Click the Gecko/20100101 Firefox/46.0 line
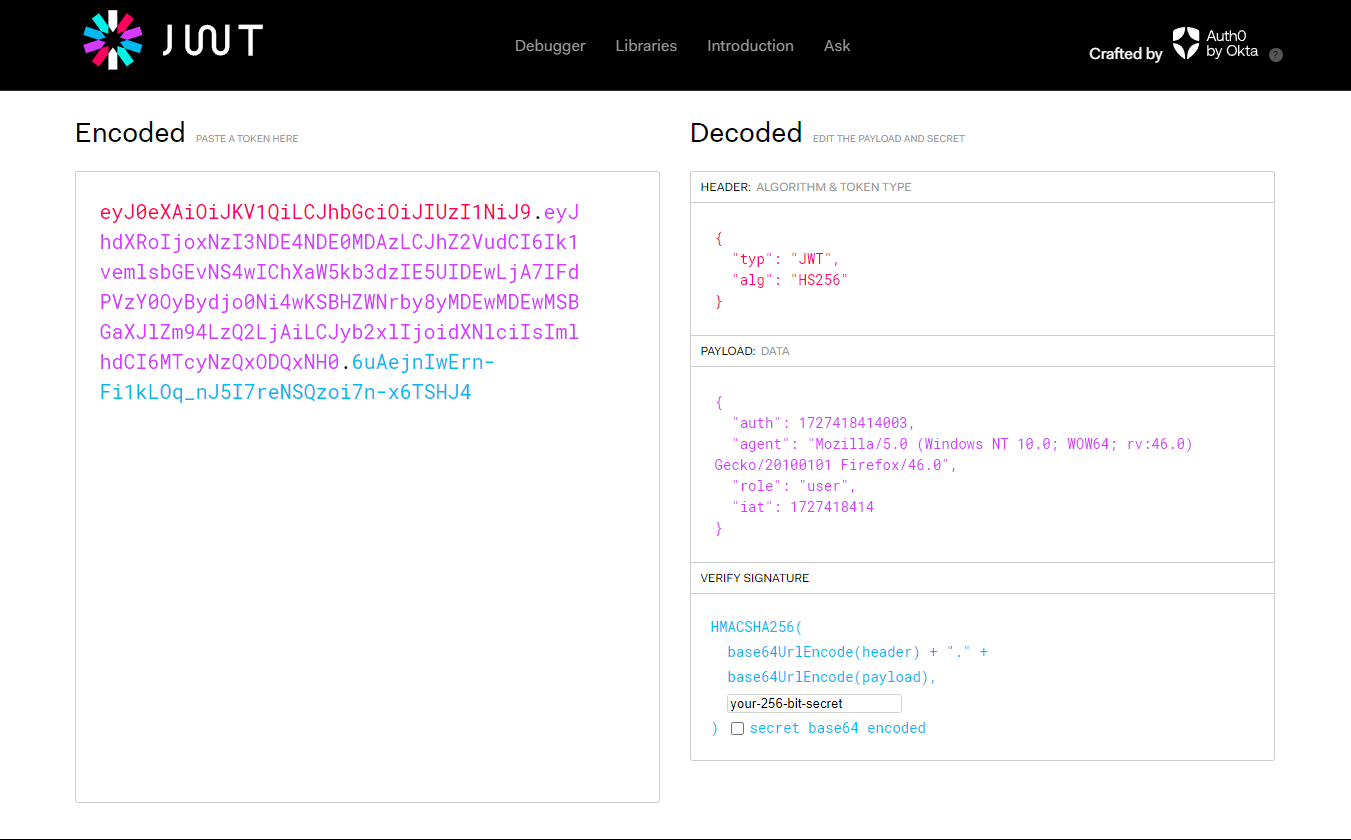The width and height of the screenshot is (1351, 840). click(835, 465)
